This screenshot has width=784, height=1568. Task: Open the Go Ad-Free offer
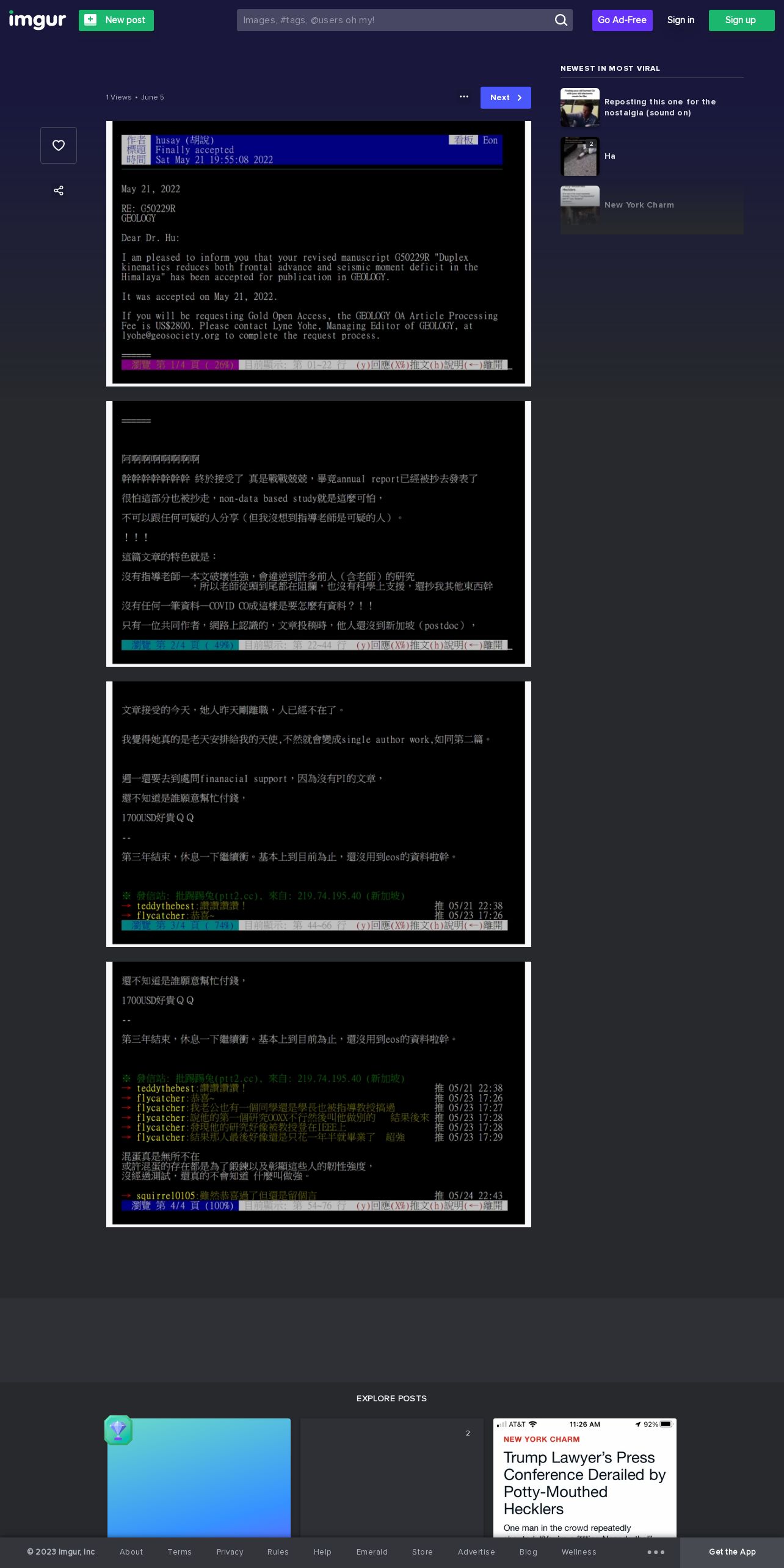622,20
